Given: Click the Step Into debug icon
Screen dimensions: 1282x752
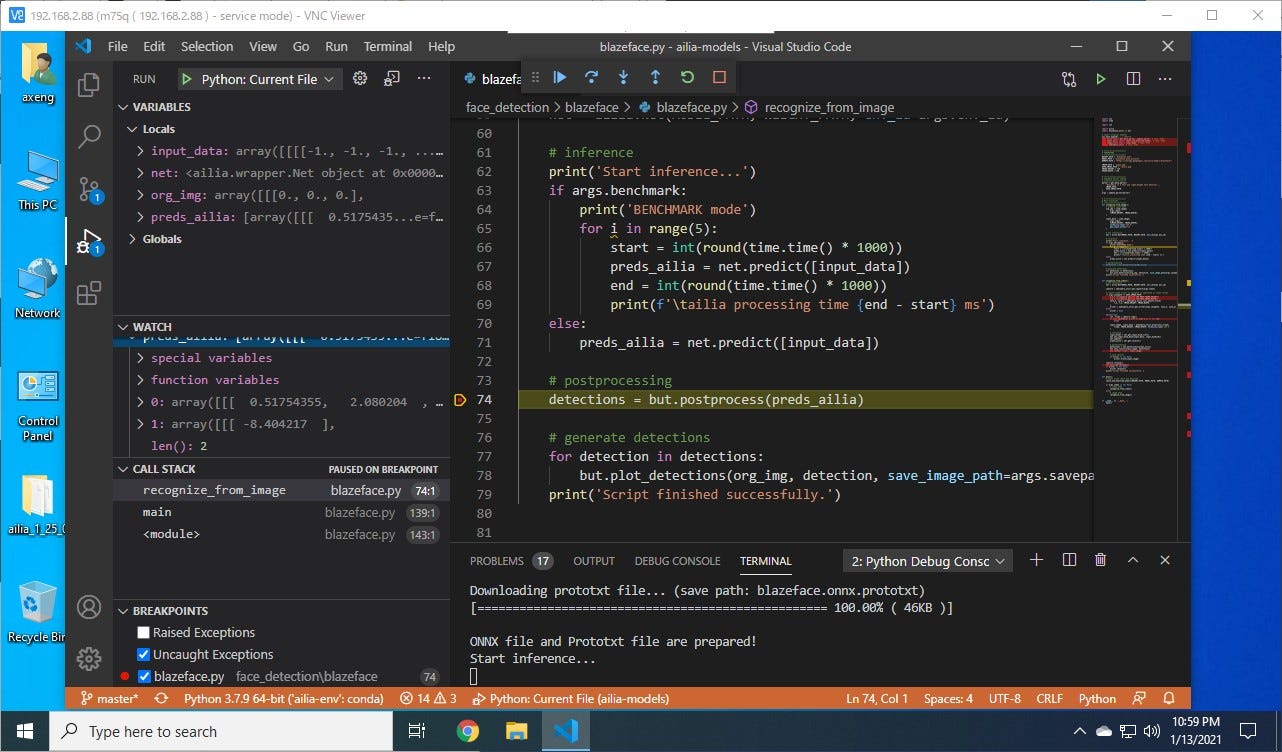Looking at the screenshot, I should [622, 77].
